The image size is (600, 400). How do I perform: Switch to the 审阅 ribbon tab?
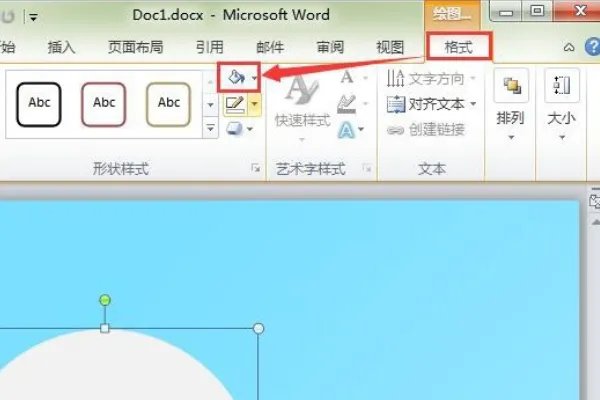pos(330,47)
